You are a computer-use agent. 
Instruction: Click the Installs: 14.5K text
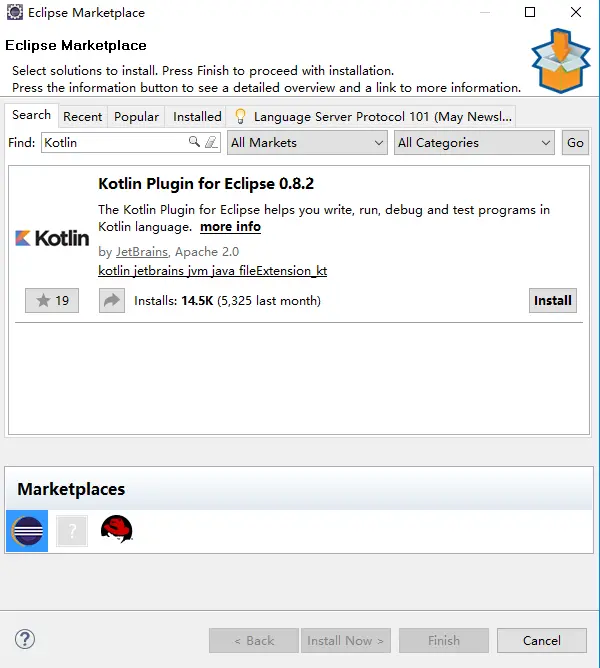227,301
